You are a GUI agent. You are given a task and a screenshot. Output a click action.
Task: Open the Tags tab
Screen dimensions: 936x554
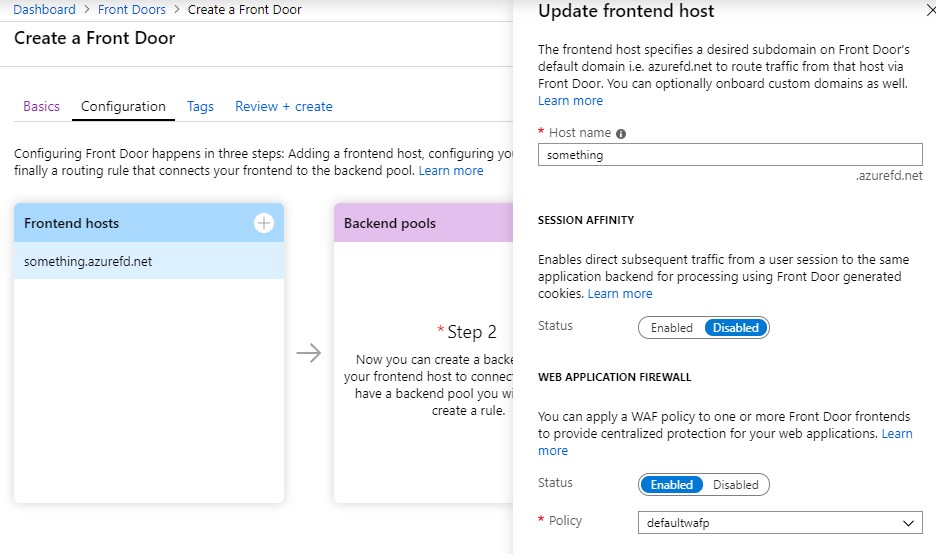200,106
